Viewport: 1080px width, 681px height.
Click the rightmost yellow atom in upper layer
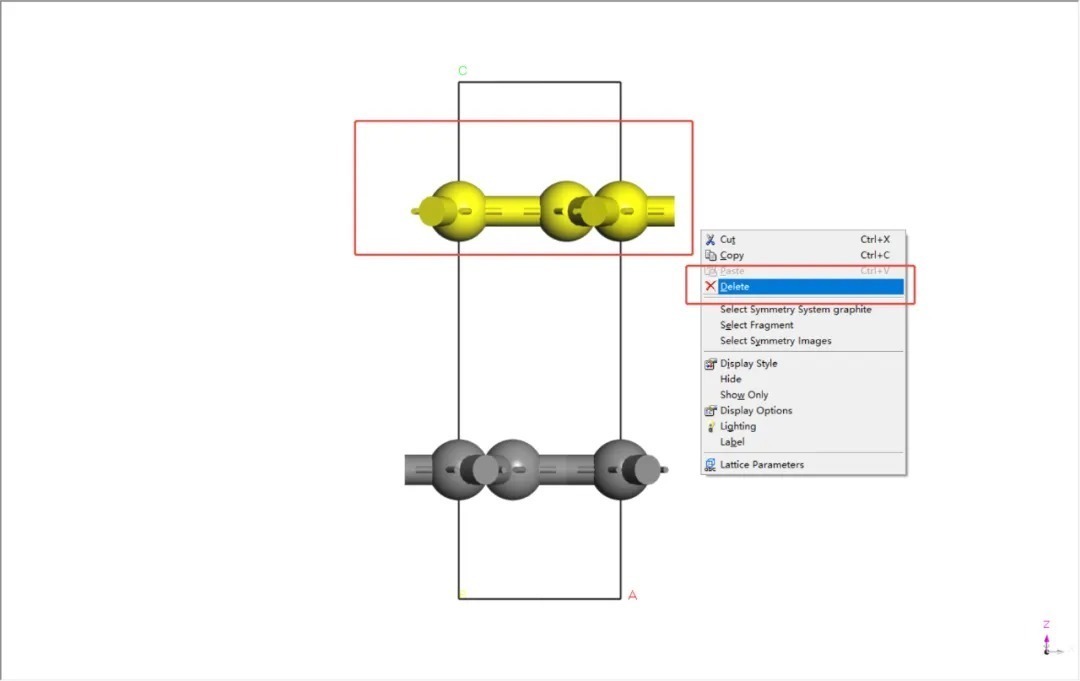620,210
